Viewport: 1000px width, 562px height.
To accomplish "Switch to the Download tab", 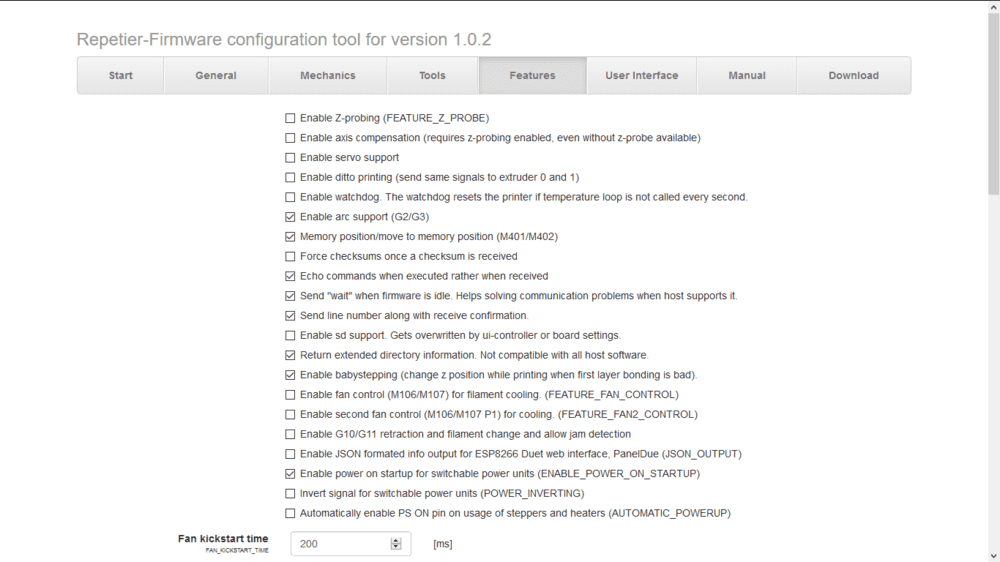I will coord(853,76).
